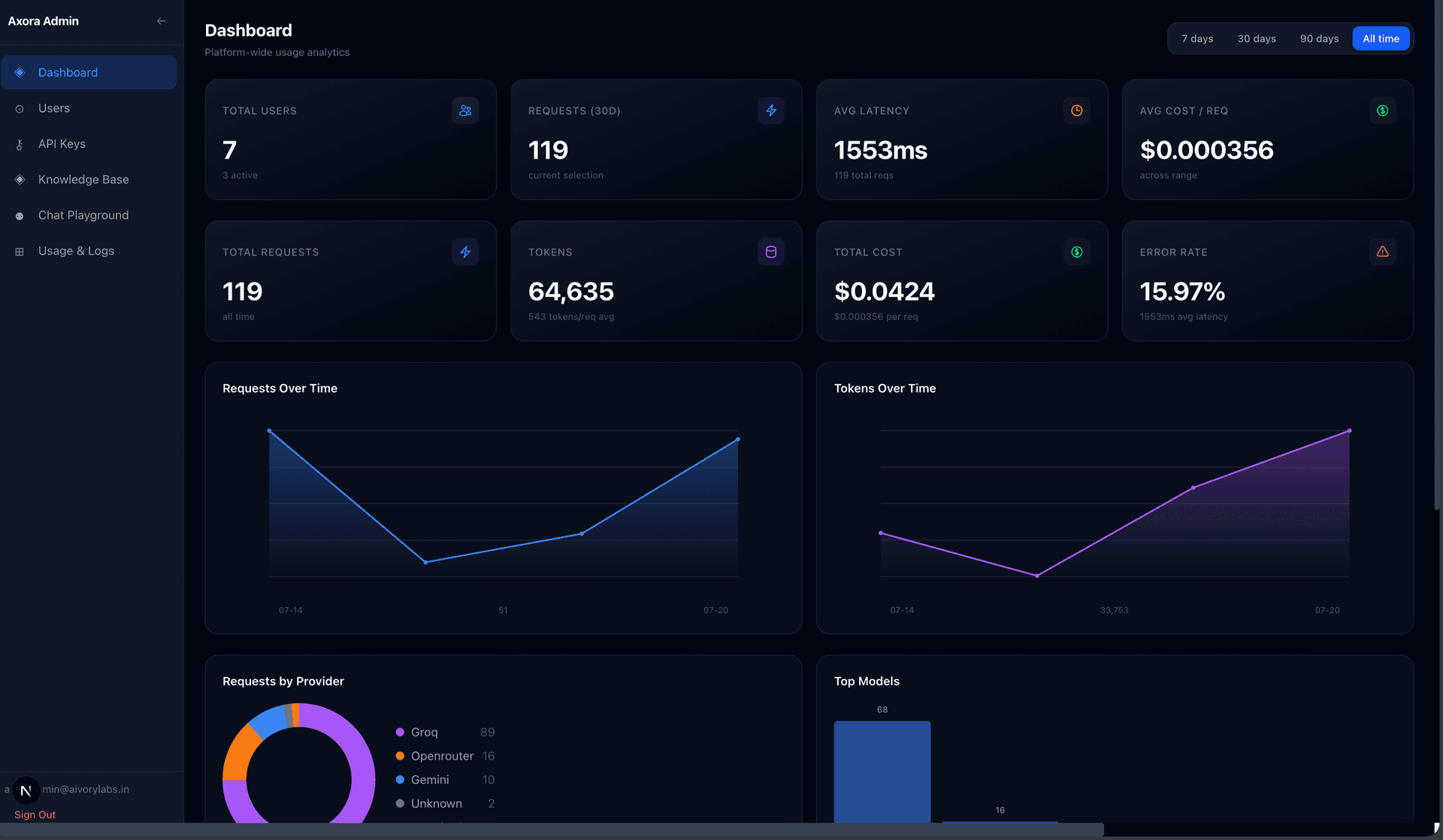Screen dimensions: 1443x840
Task: Collapse the sidebar with the arrow icon
Action: point(161,21)
